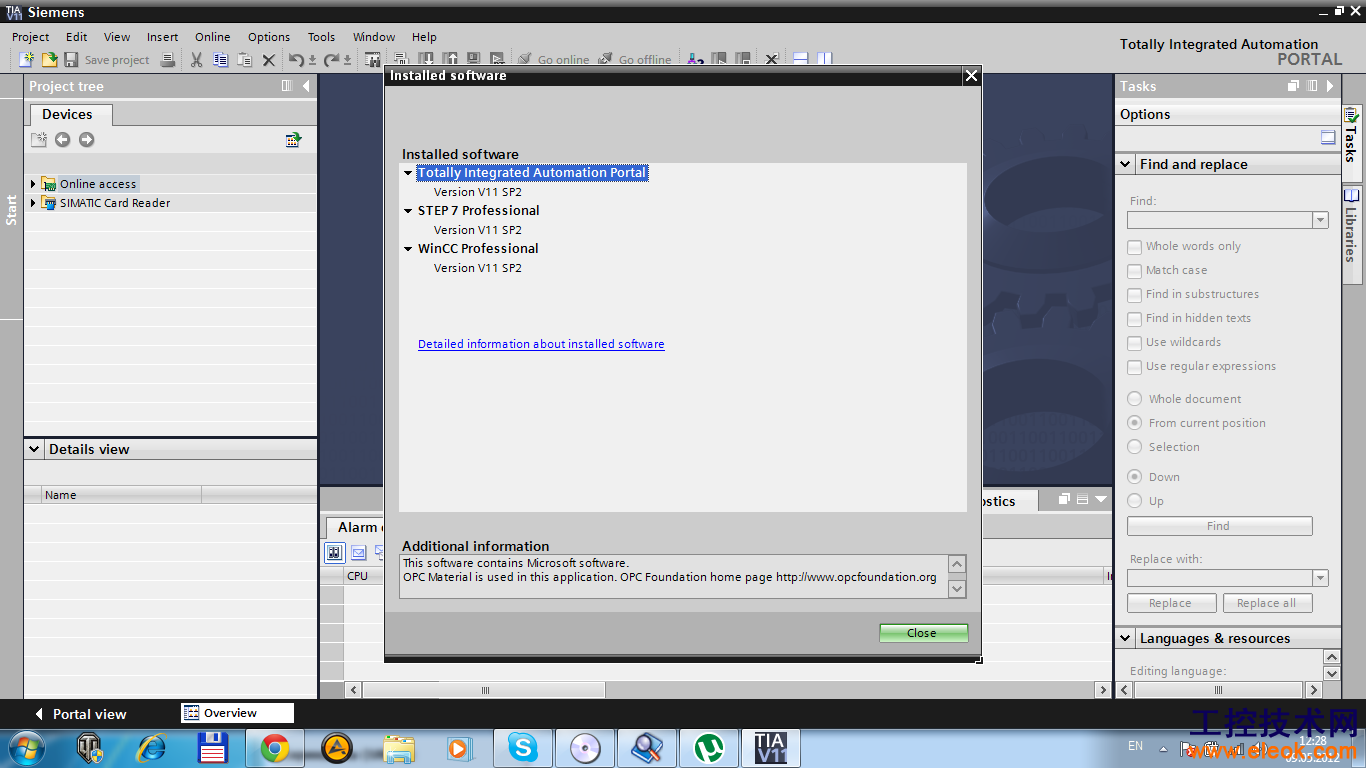Click the Delete X icon beside Paste
The image size is (1366, 768).
pyautogui.click(x=269, y=60)
